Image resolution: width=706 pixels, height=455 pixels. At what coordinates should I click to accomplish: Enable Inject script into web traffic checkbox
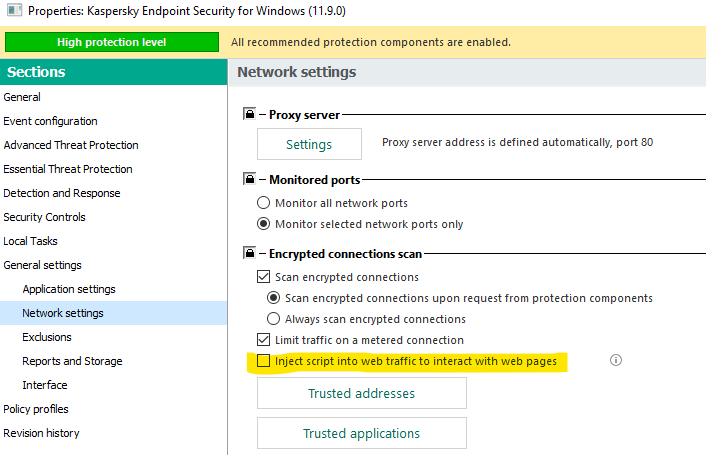click(264, 361)
